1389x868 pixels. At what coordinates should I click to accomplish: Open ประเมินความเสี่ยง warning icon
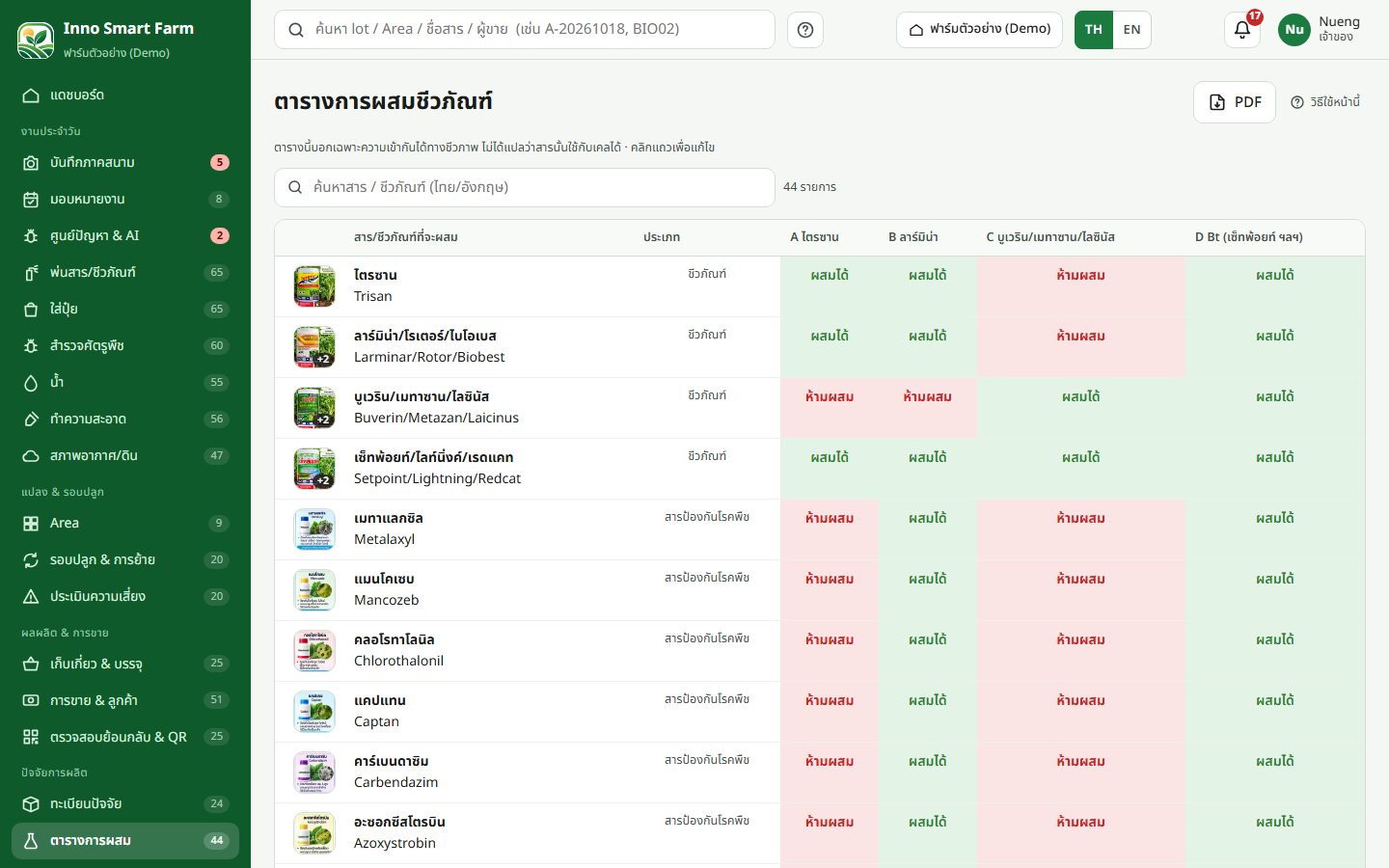[31, 597]
